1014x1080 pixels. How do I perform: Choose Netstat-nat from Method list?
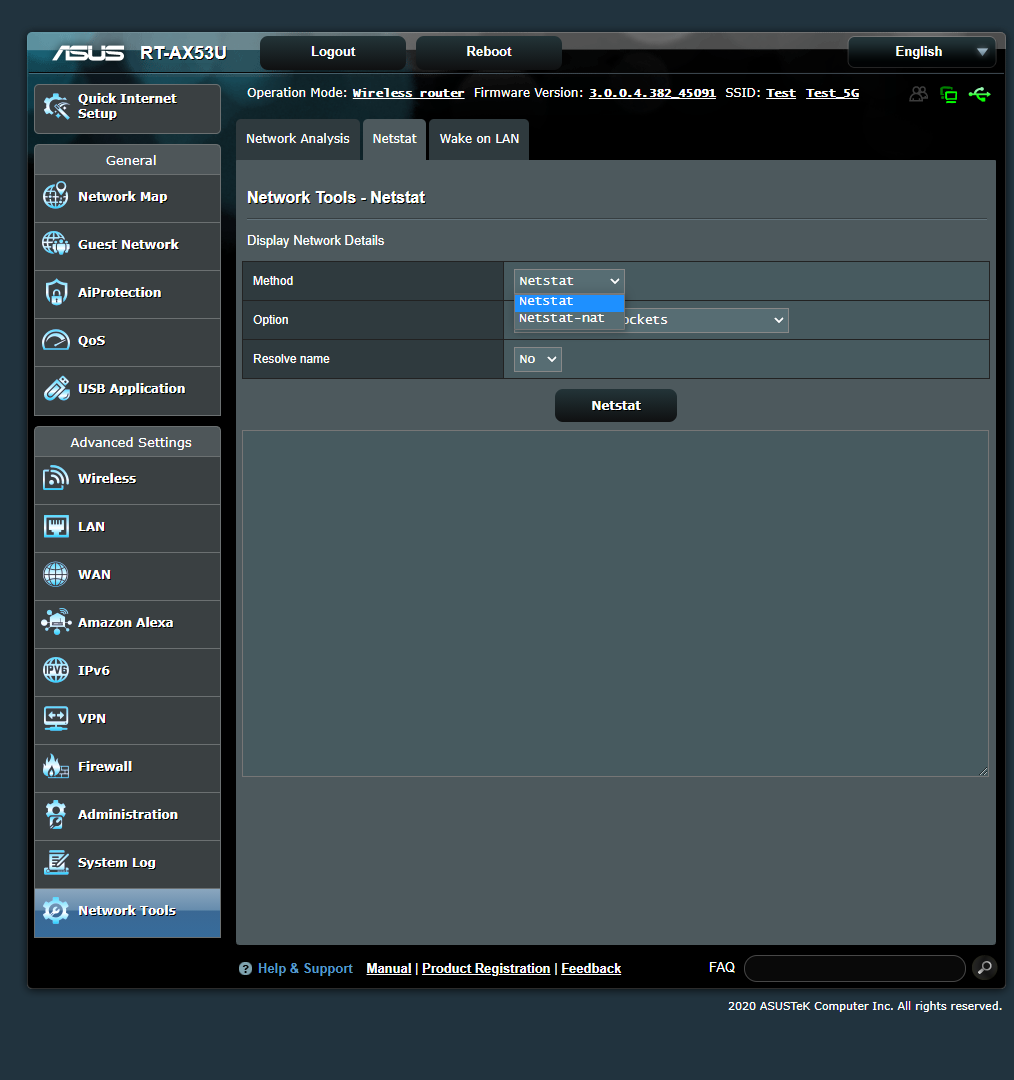(569, 318)
